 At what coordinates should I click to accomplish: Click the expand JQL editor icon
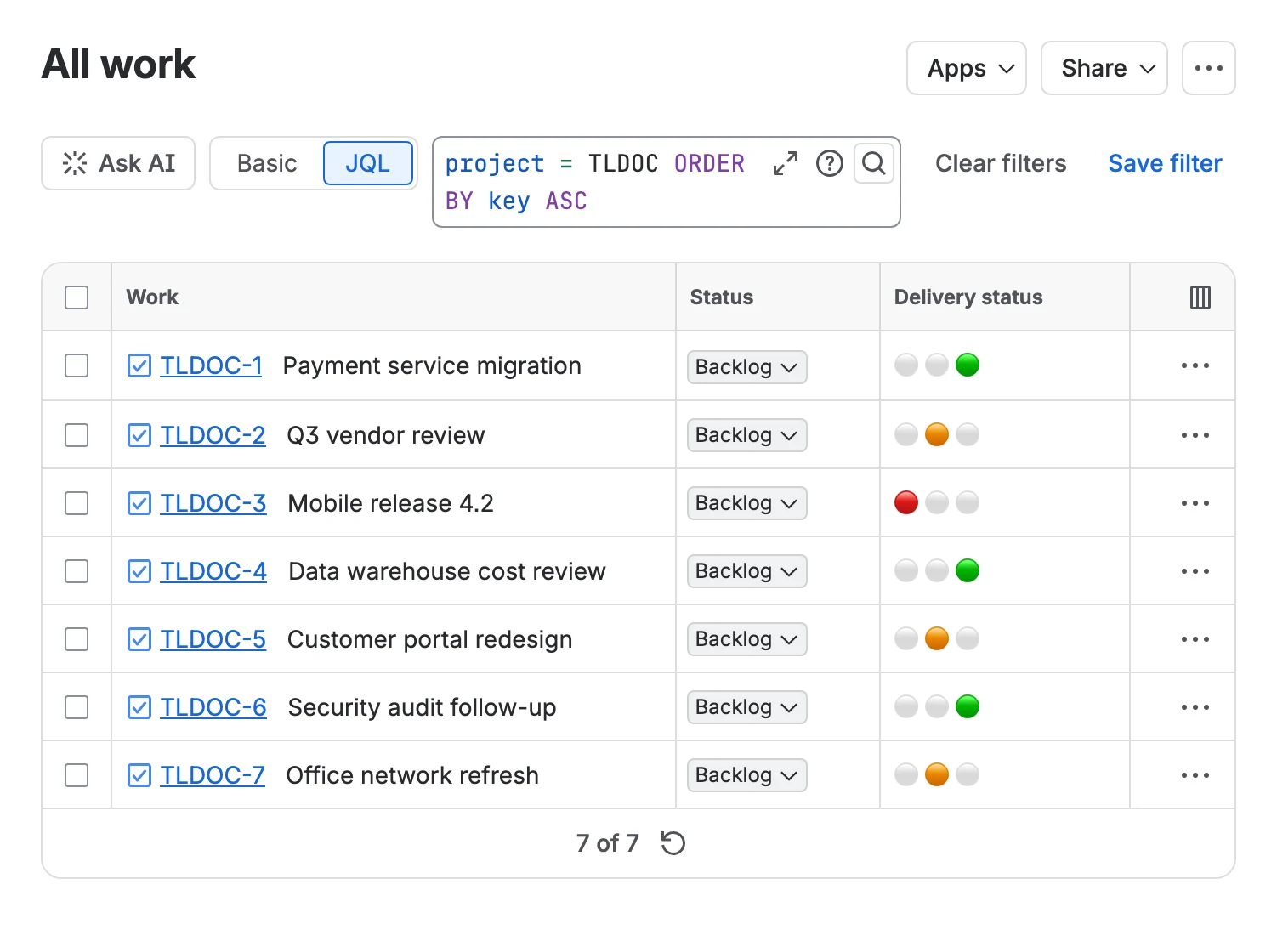(x=786, y=163)
